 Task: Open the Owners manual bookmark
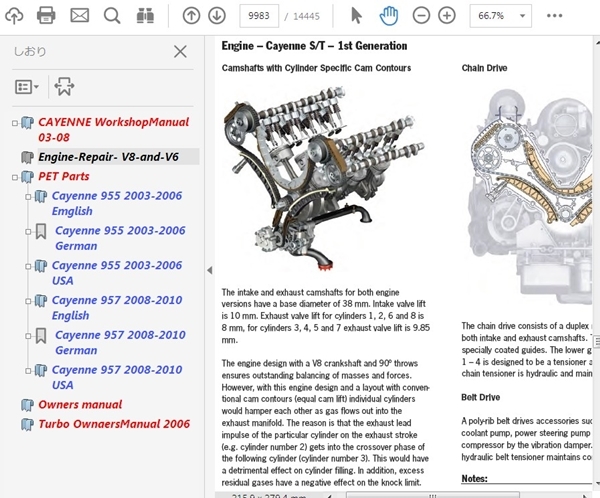80,404
